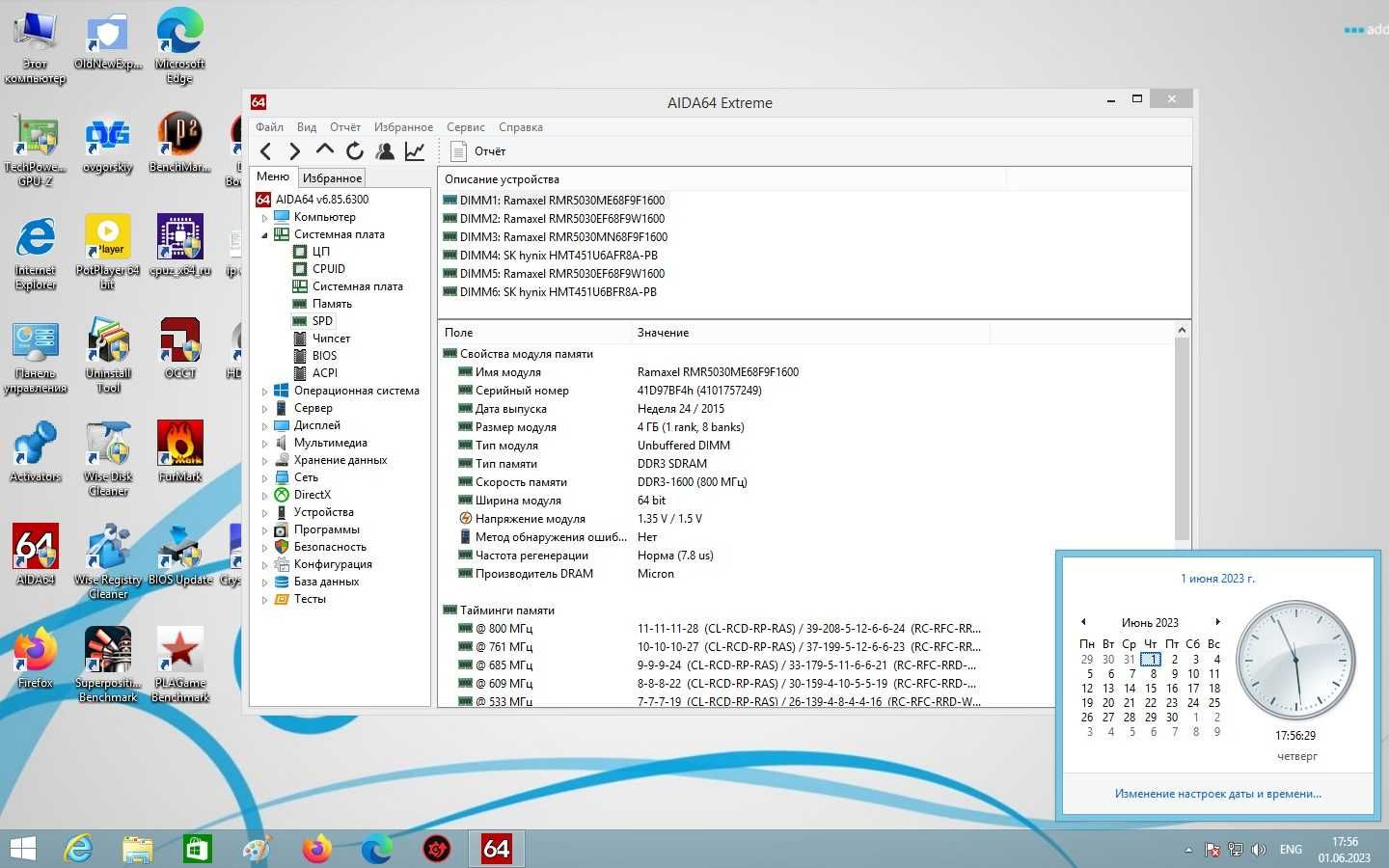Go back with the AIDA64 back arrow
1389x868 pixels.
pyautogui.click(x=266, y=150)
